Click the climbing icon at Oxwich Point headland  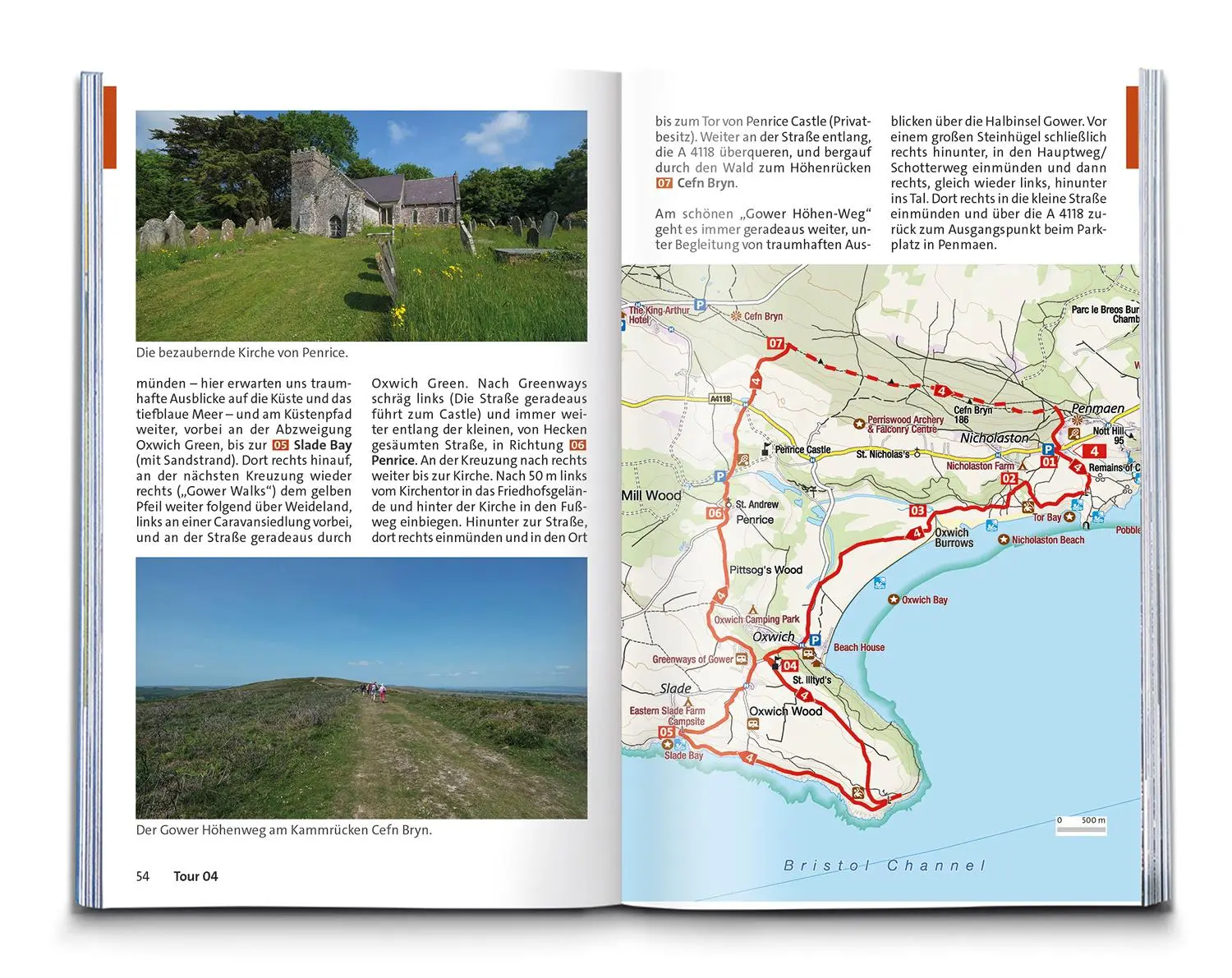858,792
